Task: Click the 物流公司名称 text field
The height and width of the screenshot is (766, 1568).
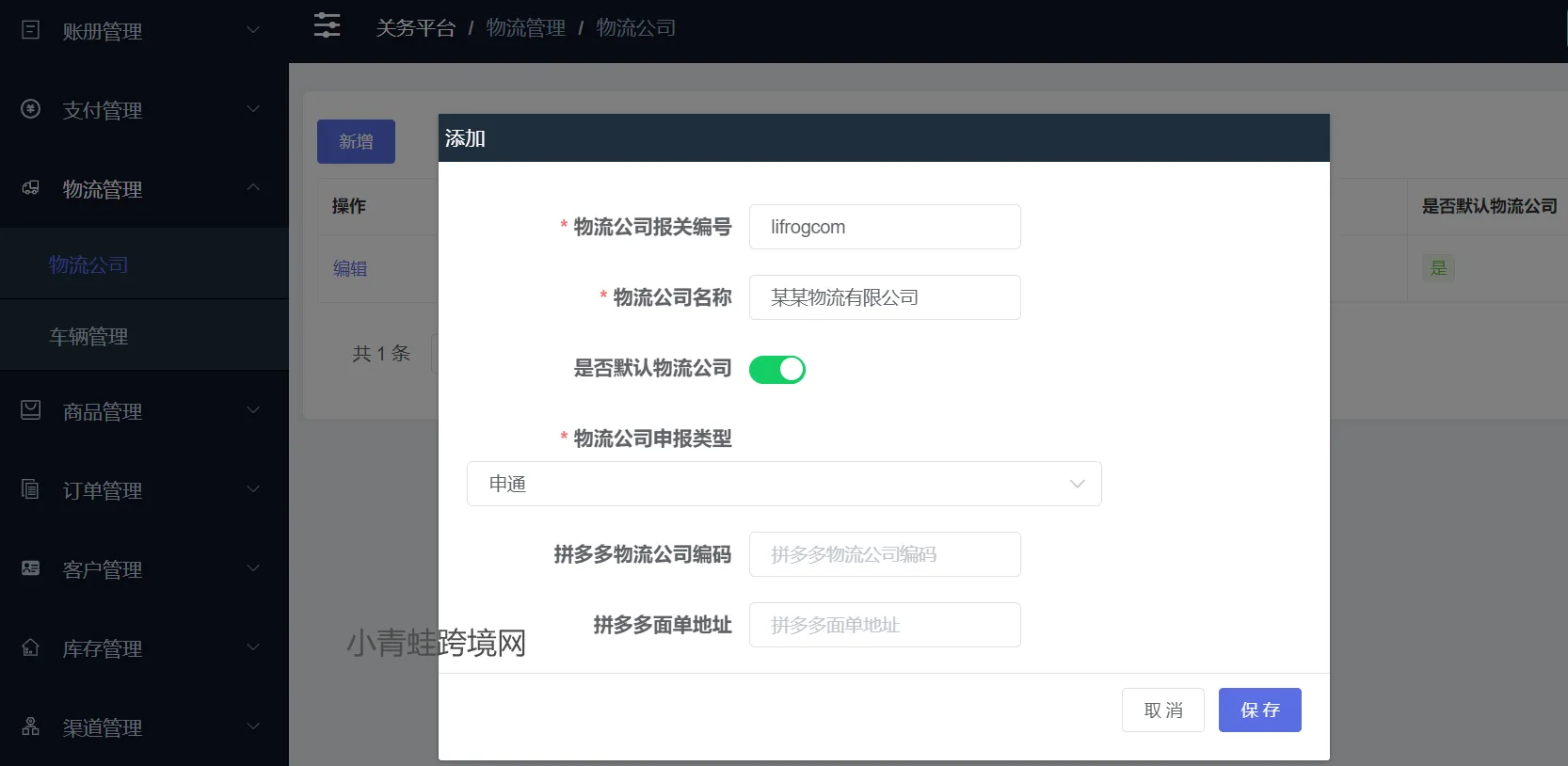Action: (884, 297)
